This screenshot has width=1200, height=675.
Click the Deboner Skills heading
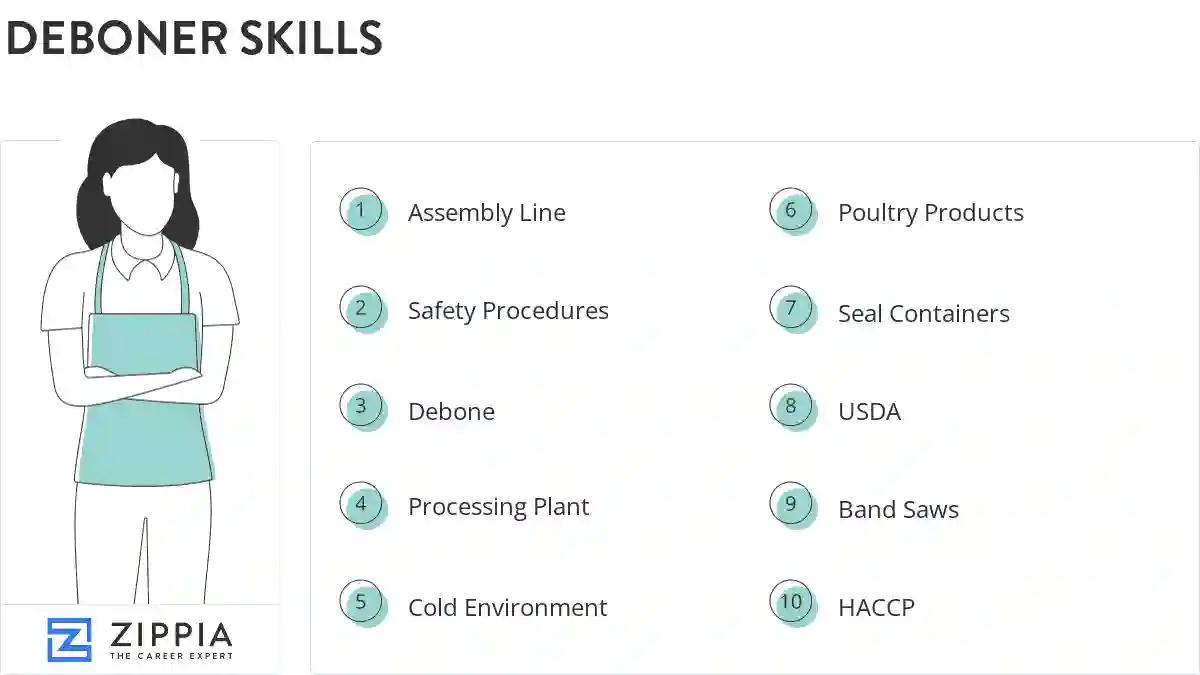[194, 38]
